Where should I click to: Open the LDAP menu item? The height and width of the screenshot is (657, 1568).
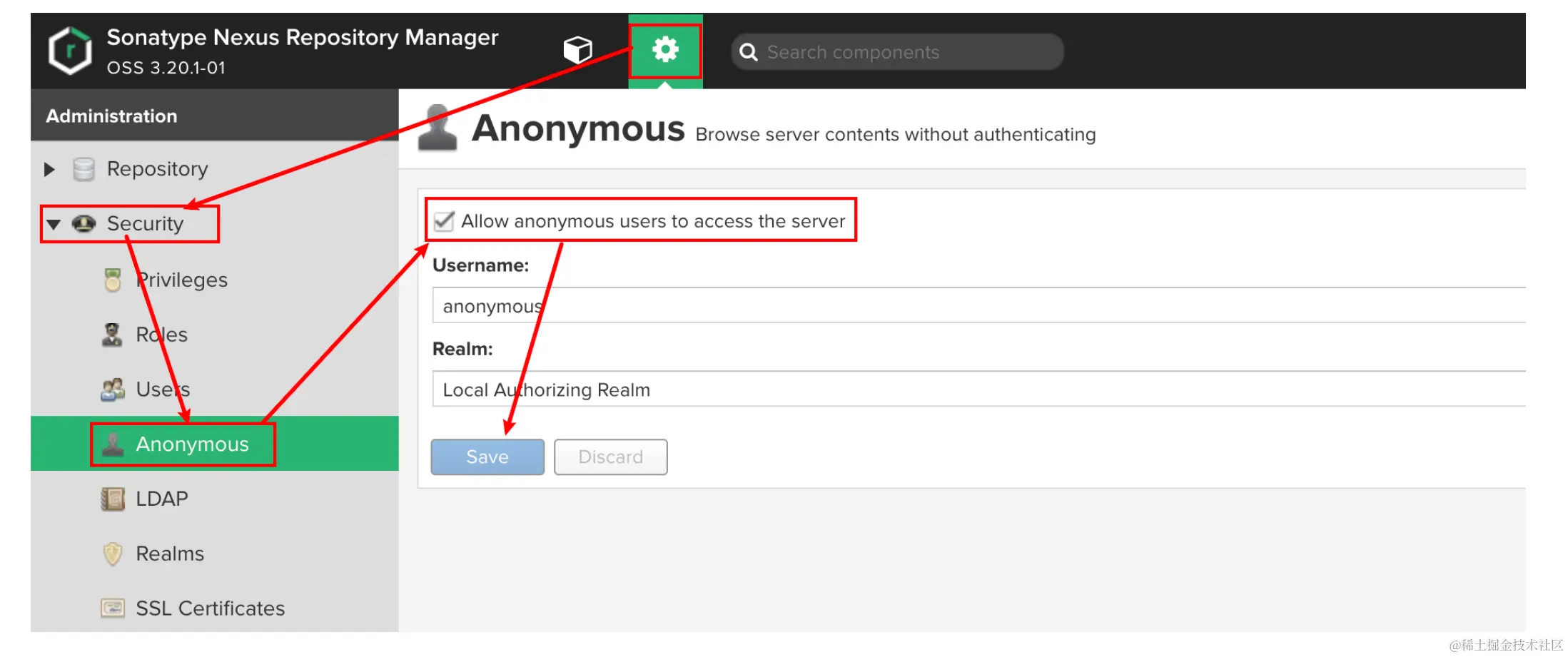tap(162, 499)
